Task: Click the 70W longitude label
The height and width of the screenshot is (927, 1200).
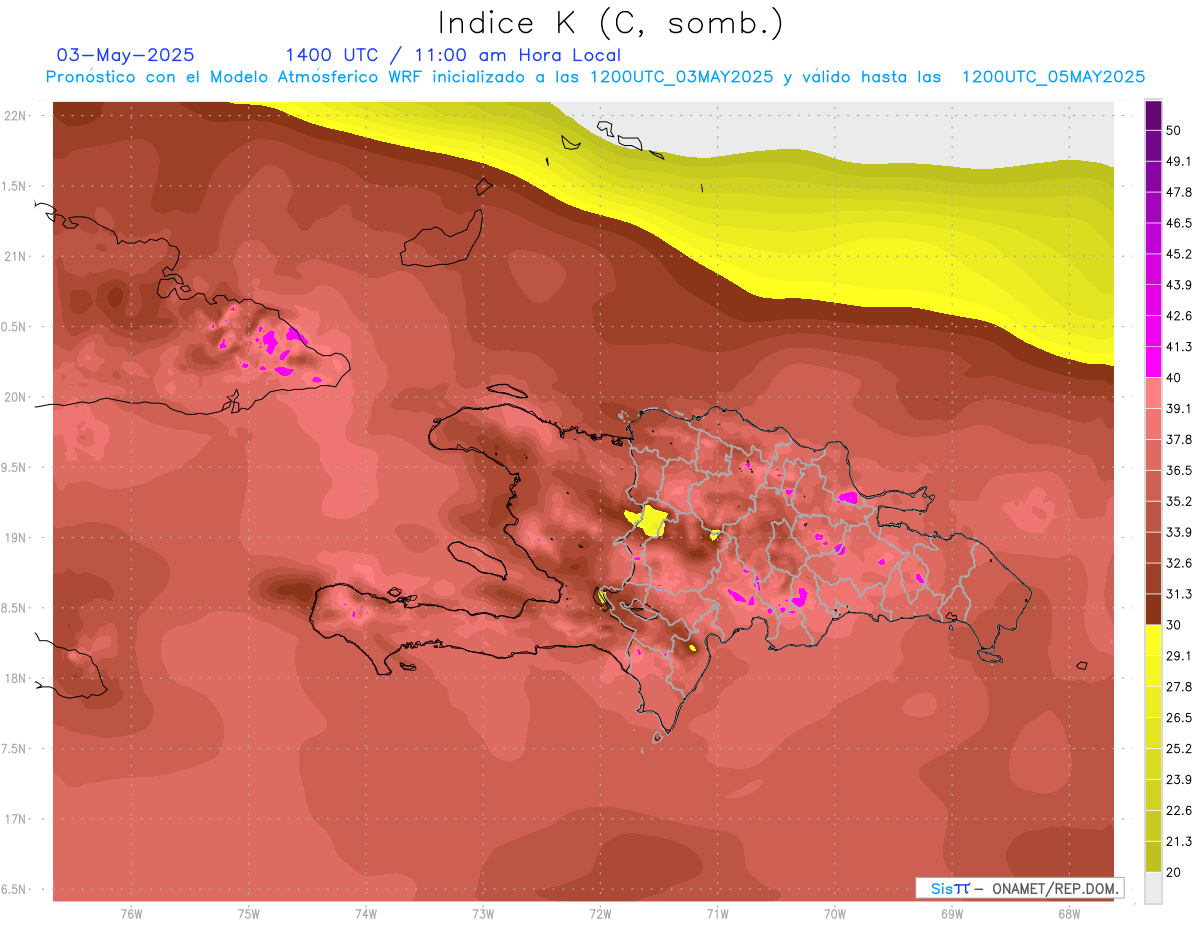Action: pos(834,913)
